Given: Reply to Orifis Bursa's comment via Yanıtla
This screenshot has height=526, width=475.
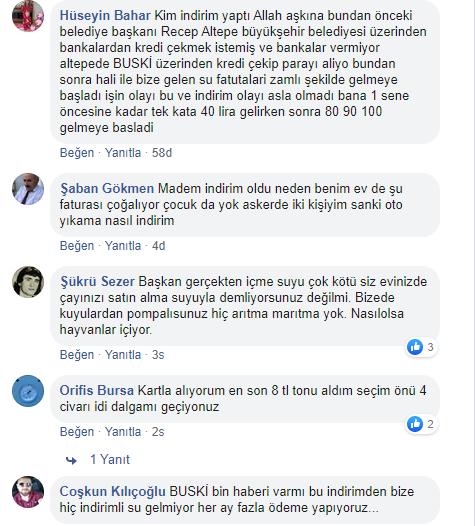Looking at the screenshot, I should (x=123, y=431).
